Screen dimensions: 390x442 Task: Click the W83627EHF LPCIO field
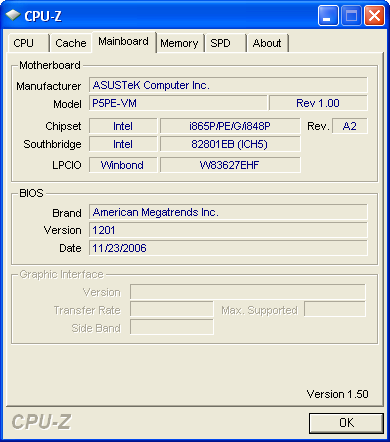pyautogui.click(x=230, y=165)
